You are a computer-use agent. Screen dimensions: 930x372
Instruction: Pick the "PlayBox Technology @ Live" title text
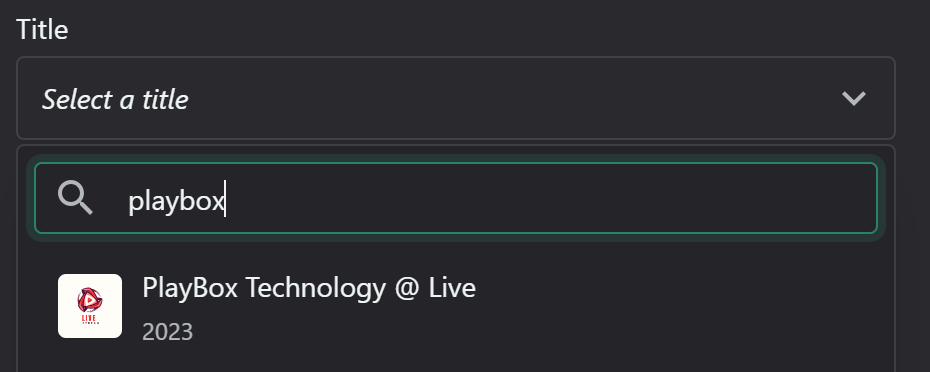point(309,288)
